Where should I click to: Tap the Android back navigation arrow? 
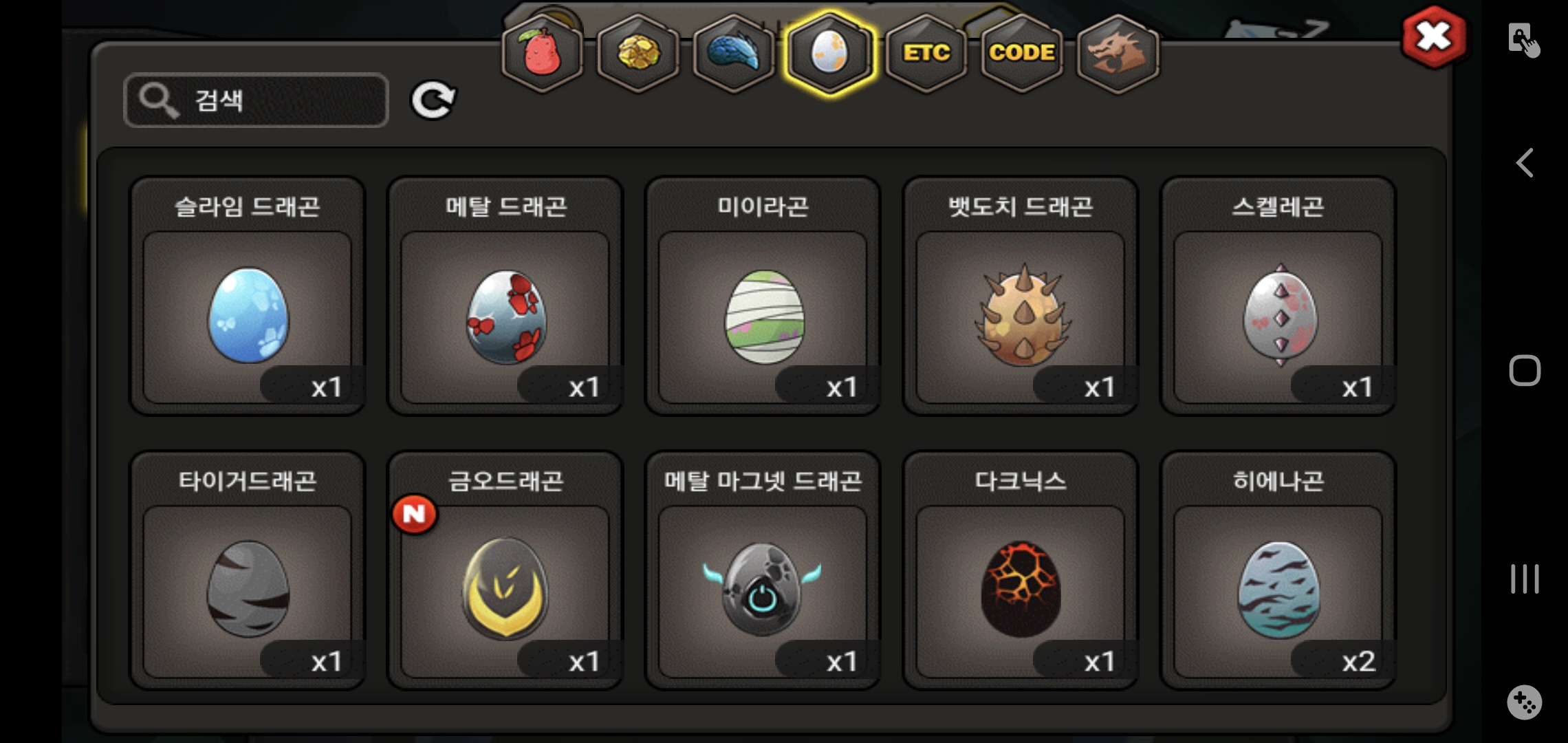point(1525,163)
